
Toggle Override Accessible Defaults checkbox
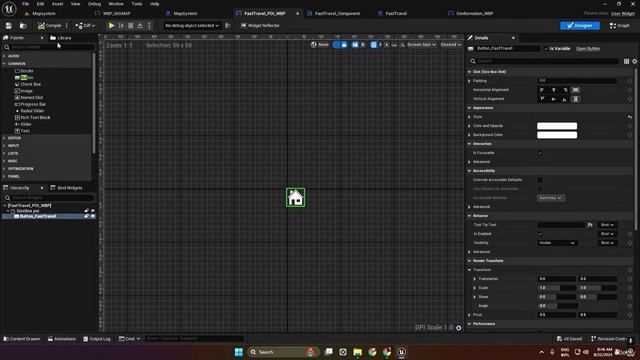pyautogui.click(x=540, y=180)
